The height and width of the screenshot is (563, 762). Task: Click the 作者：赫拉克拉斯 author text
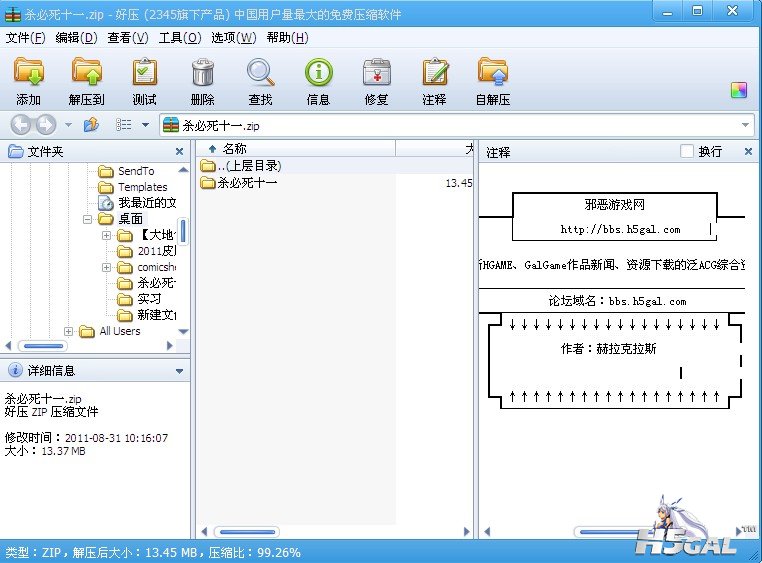click(x=608, y=349)
